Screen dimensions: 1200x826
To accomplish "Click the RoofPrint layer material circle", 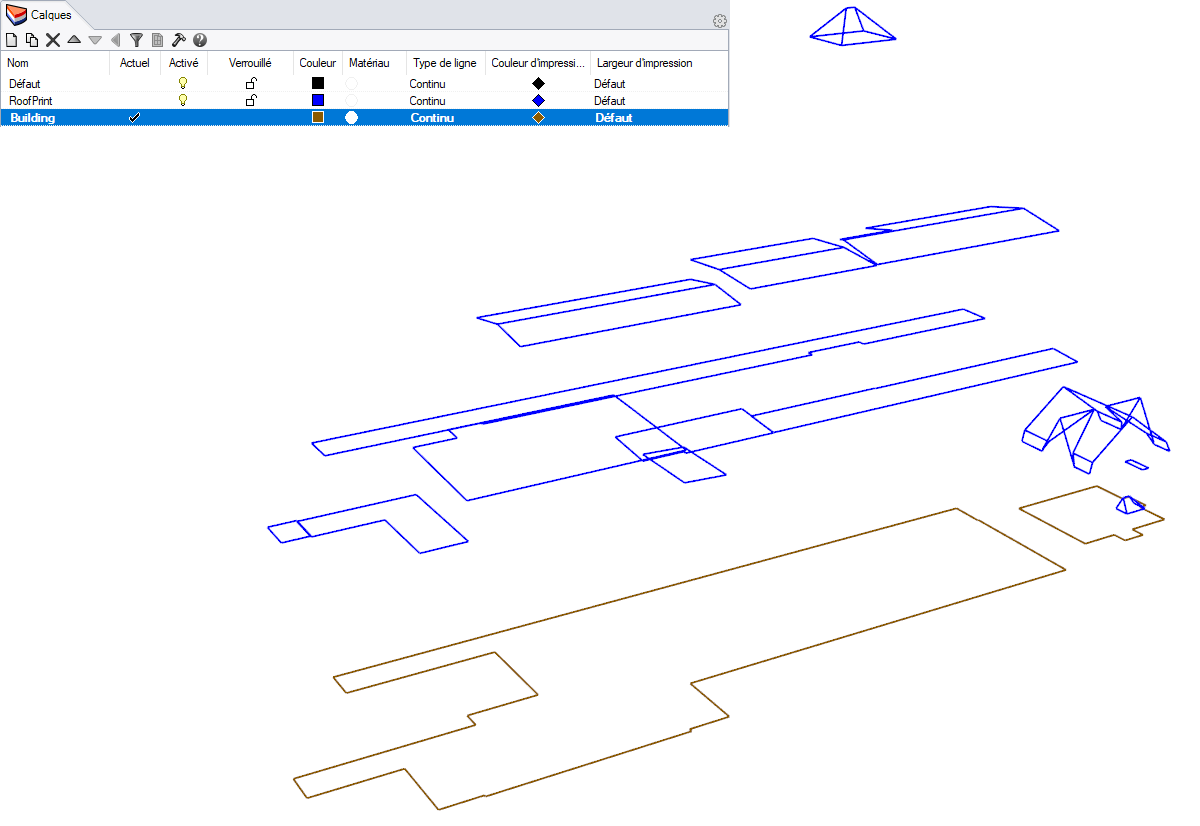I will [x=351, y=101].
